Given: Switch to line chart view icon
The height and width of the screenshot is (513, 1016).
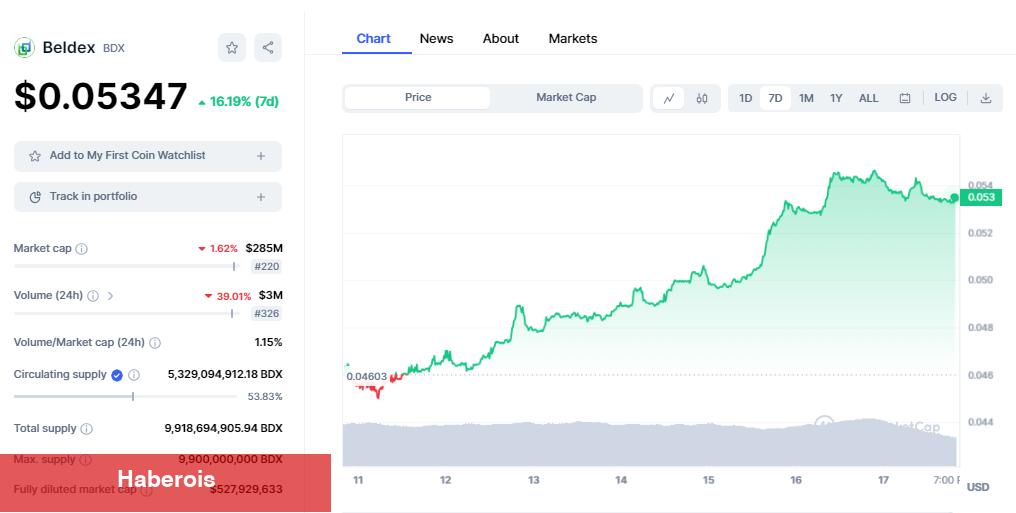Looking at the screenshot, I should [x=669, y=98].
